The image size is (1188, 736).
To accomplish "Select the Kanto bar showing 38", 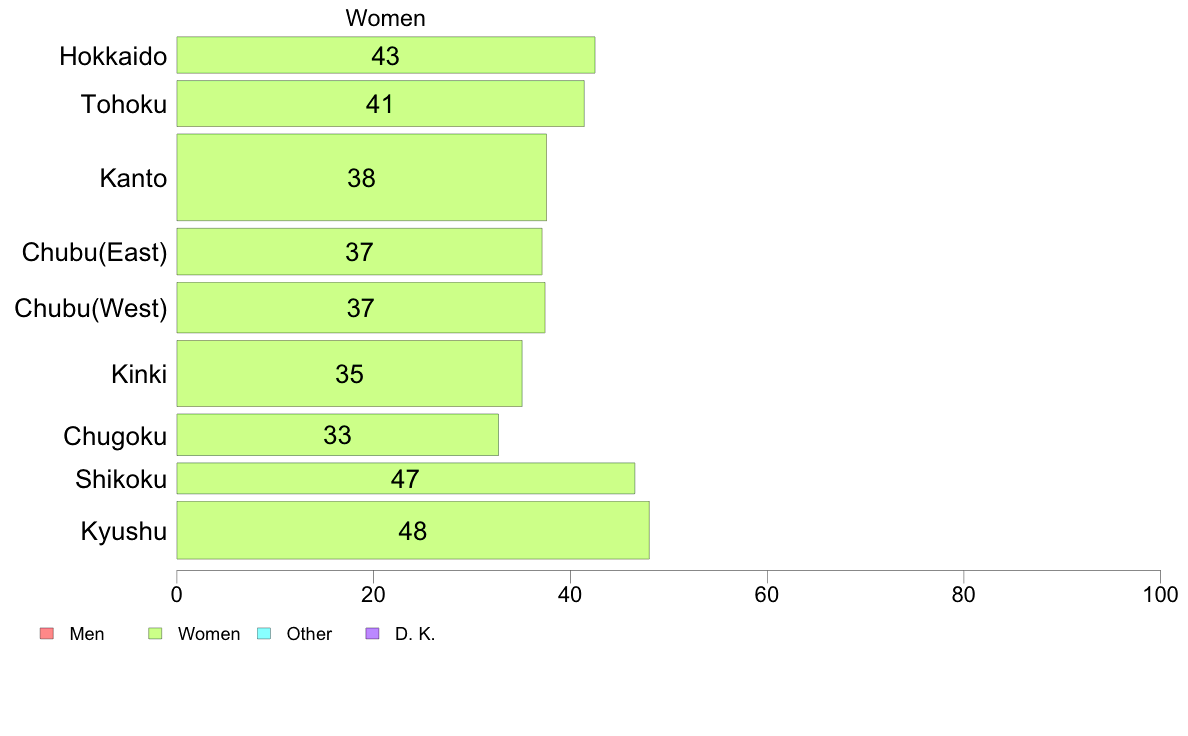I will [361, 177].
